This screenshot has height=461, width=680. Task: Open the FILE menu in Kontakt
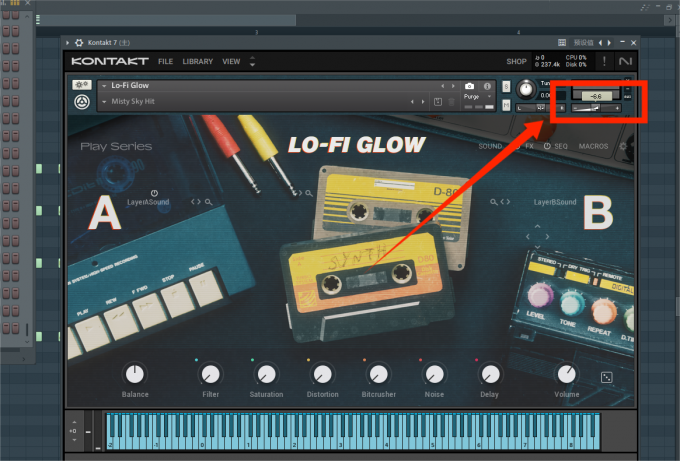click(165, 62)
